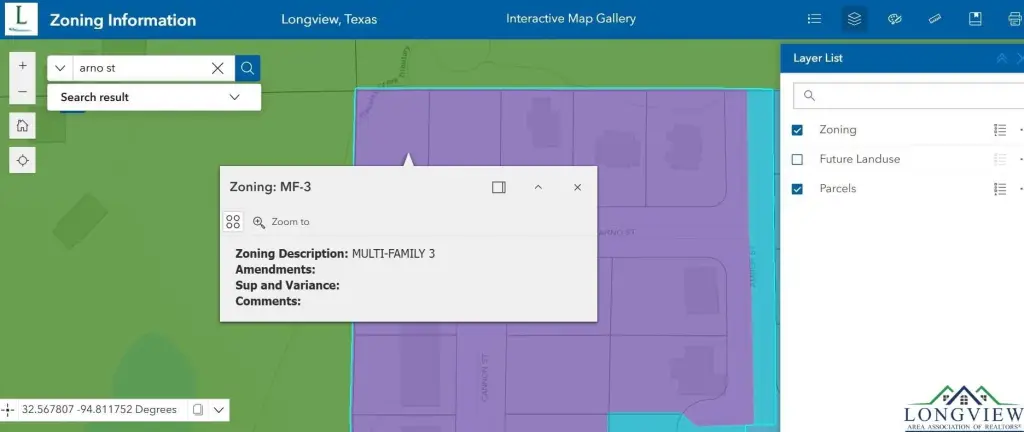Click the search magnifier button
The width and height of the screenshot is (1024, 432).
pyautogui.click(x=248, y=68)
